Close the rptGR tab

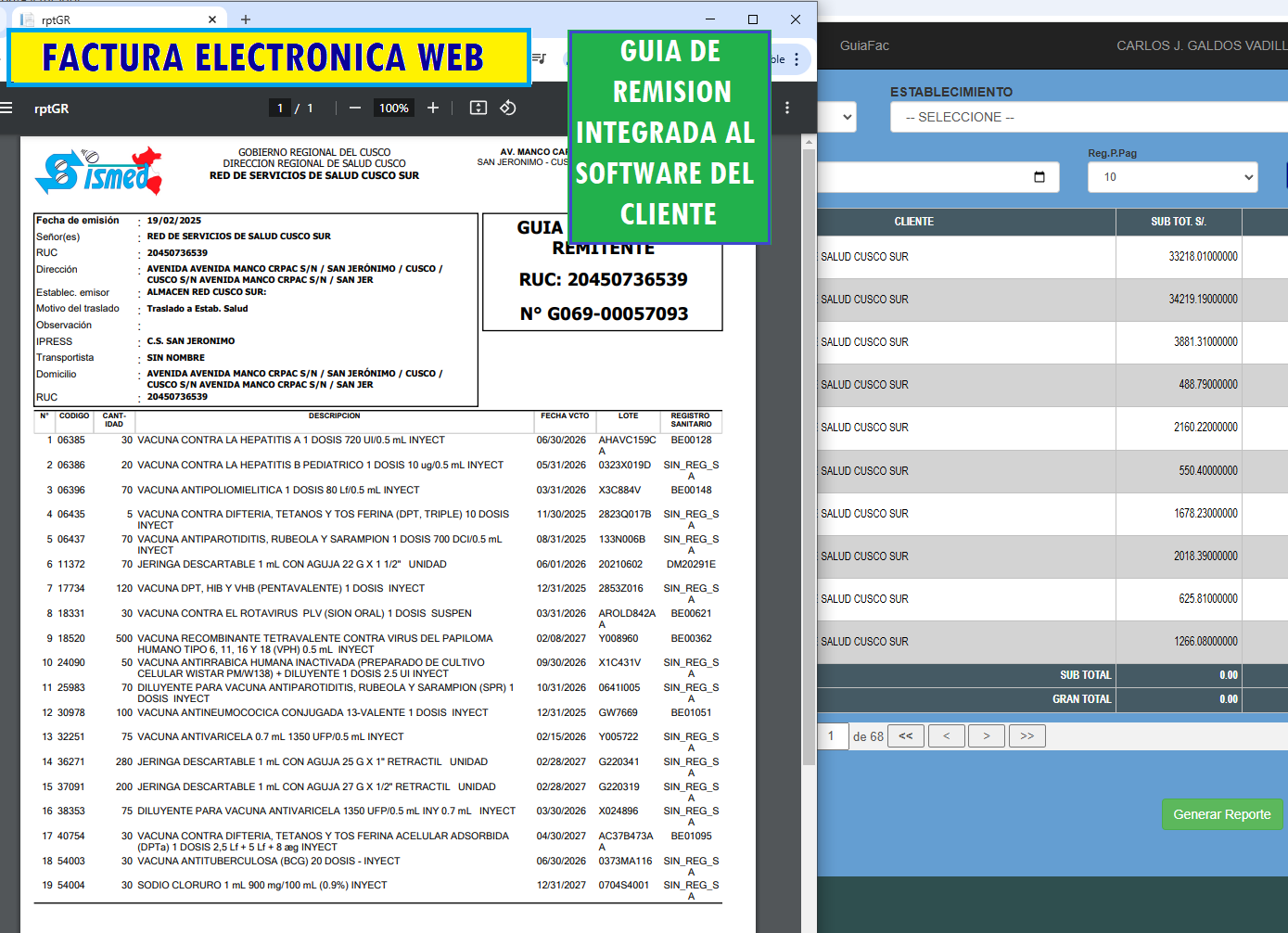coord(212,19)
